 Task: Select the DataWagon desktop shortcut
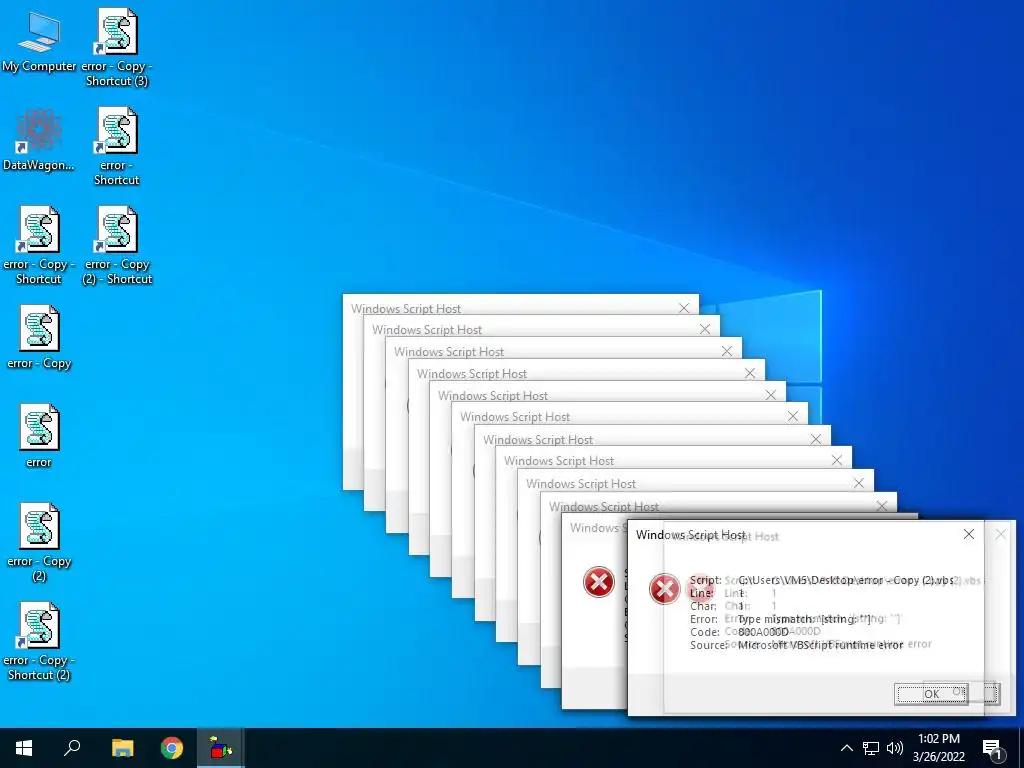tap(39, 140)
